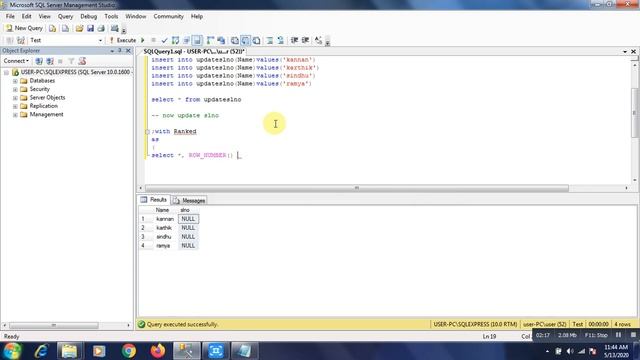Toggle Include Actual Execution Plan
Image resolution: width=640 pixels, height=360 pixels.
[x=211, y=40]
